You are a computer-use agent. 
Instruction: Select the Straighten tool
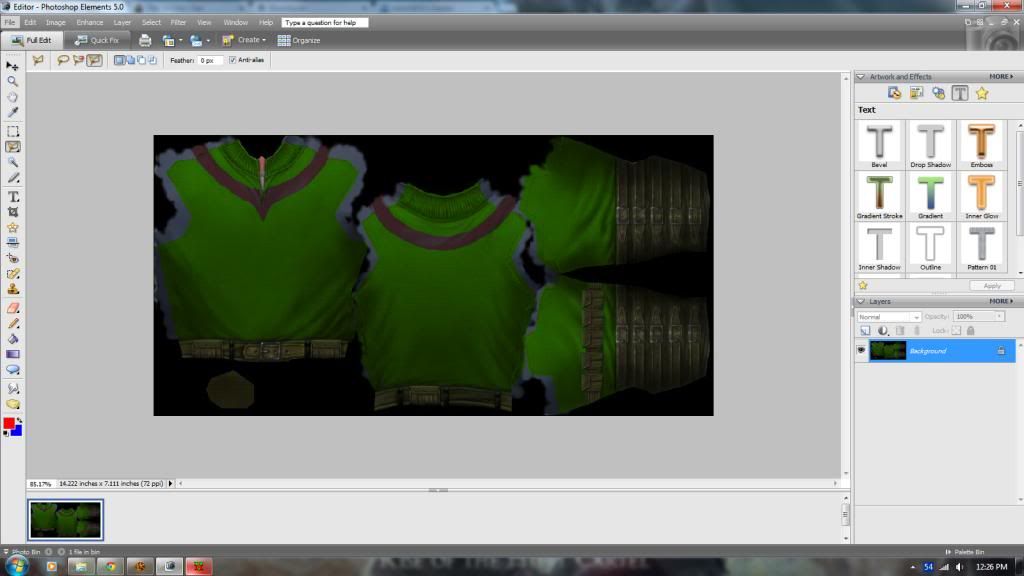pos(12,242)
